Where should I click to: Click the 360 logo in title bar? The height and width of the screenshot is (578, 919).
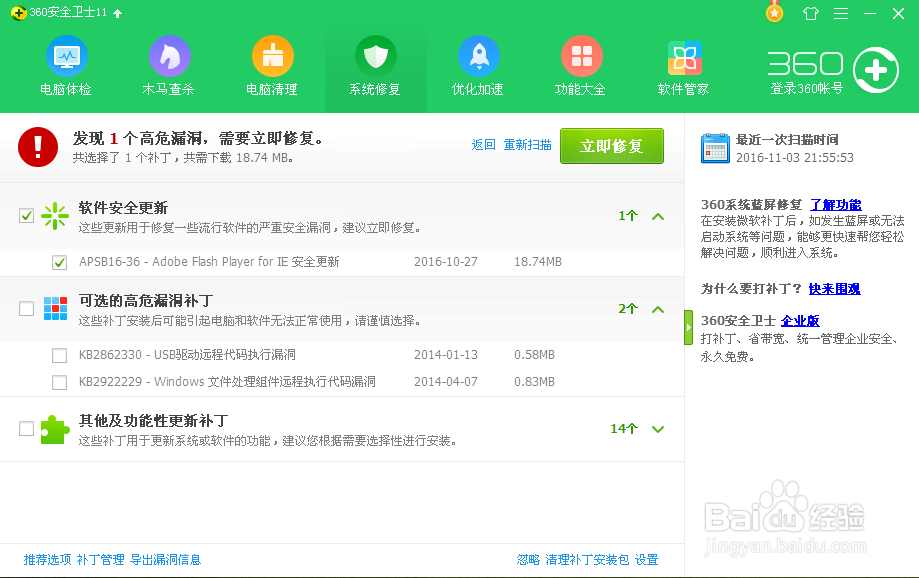tap(18, 13)
